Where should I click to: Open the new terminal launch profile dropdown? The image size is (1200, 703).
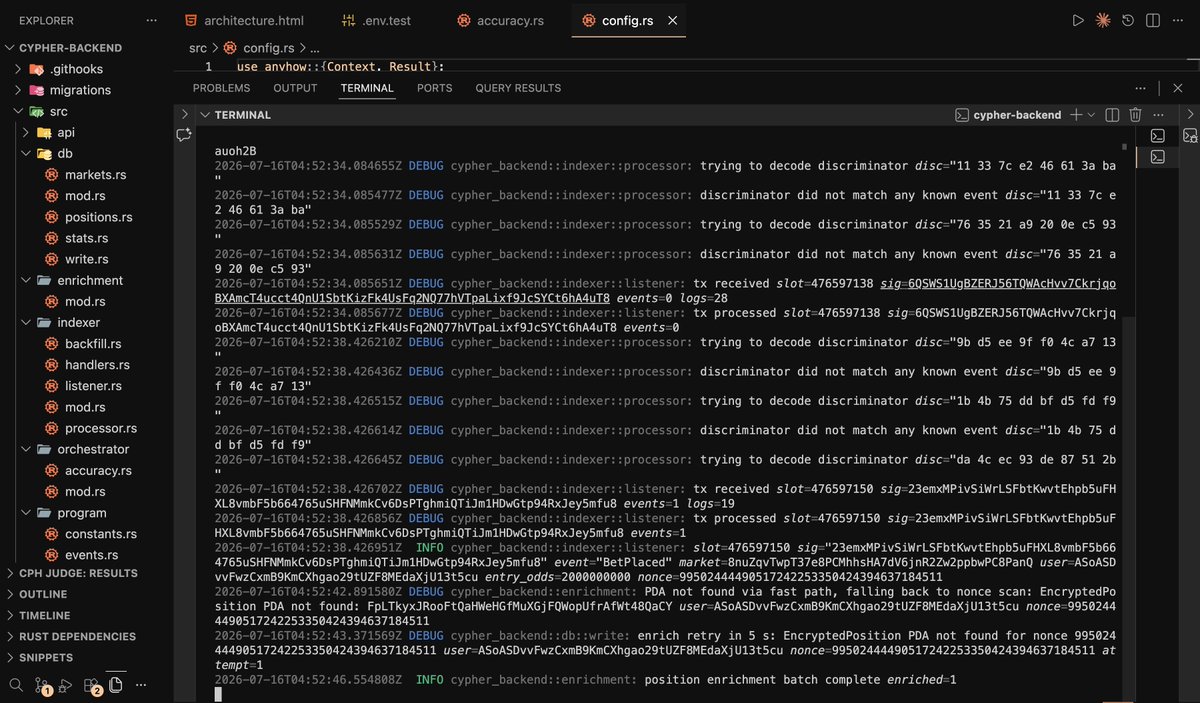1091,115
